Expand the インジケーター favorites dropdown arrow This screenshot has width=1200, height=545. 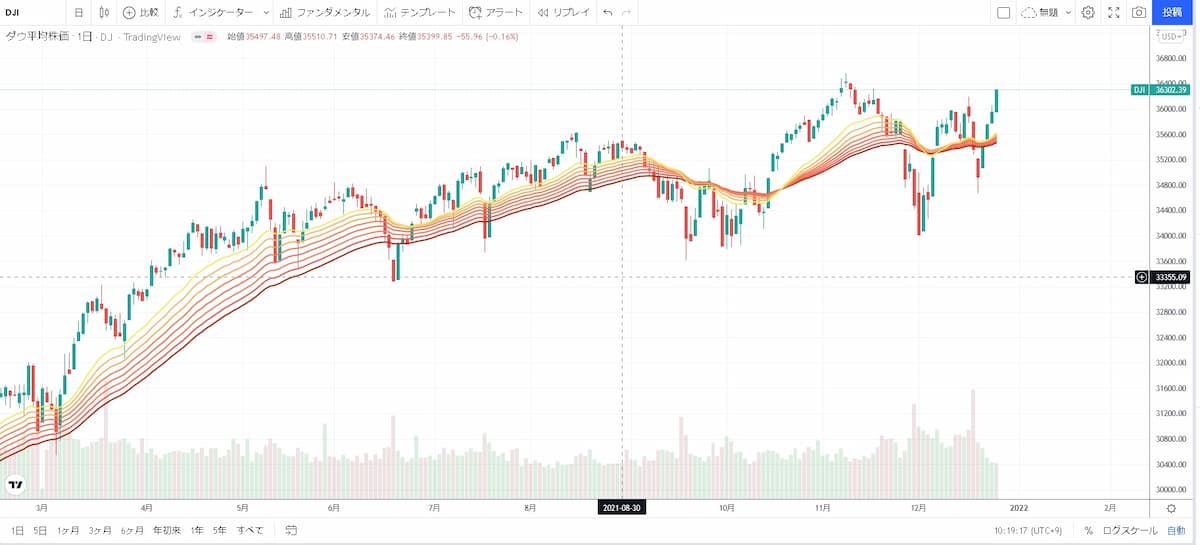click(265, 13)
